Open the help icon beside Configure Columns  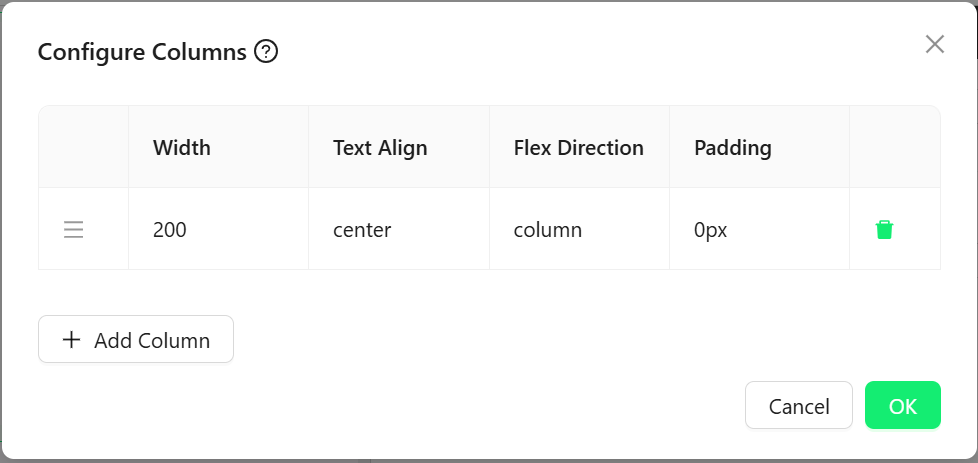coord(266,52)
